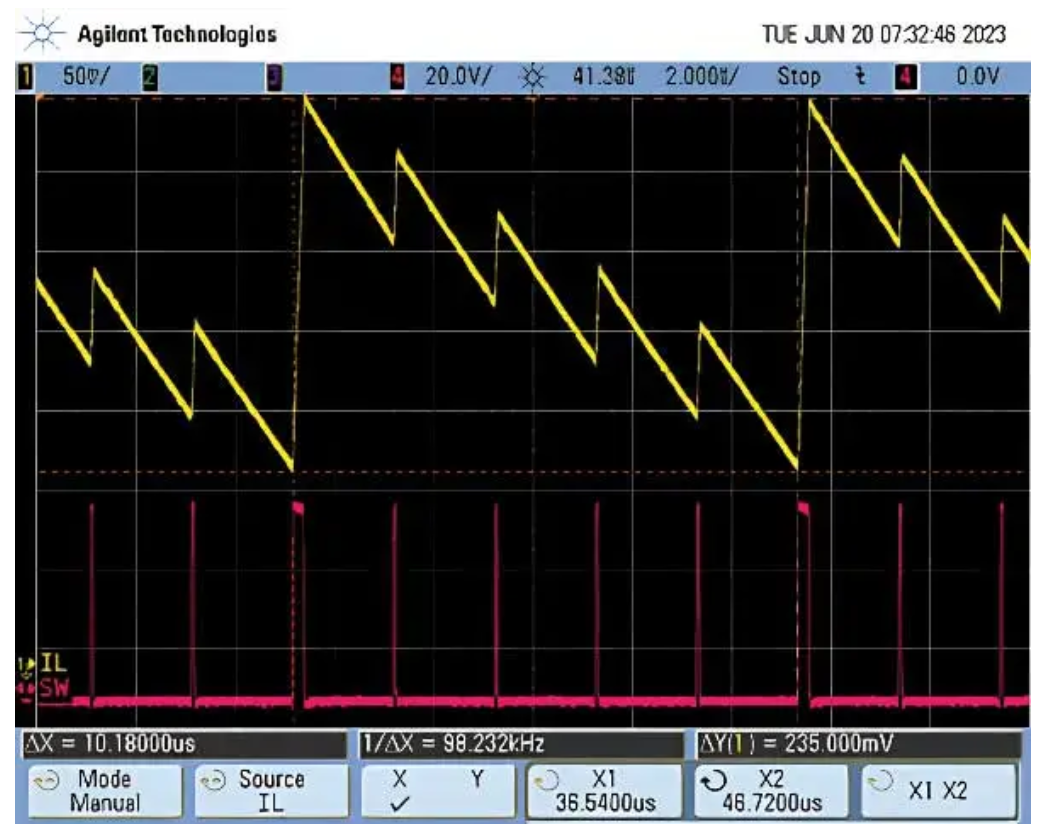Image resolution: width=1050 pixels, height=836 pixels.
Task: Click the ΔX = 10.18000us readout
Action: [185, 744]
